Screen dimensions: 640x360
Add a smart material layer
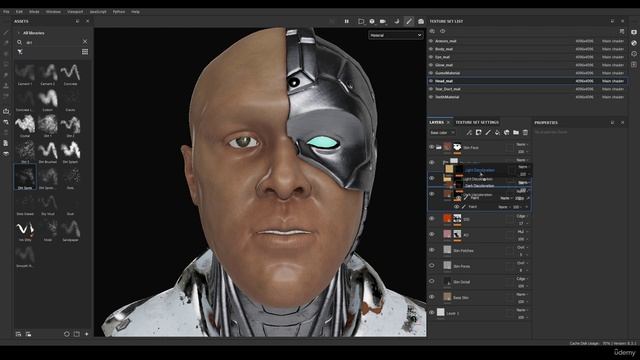point(507,133)
